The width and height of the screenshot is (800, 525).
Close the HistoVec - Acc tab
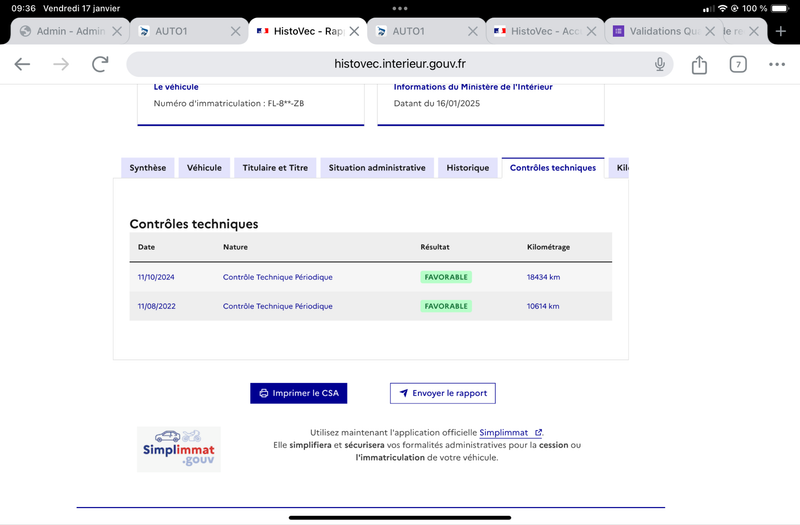[x=591, y=31]
